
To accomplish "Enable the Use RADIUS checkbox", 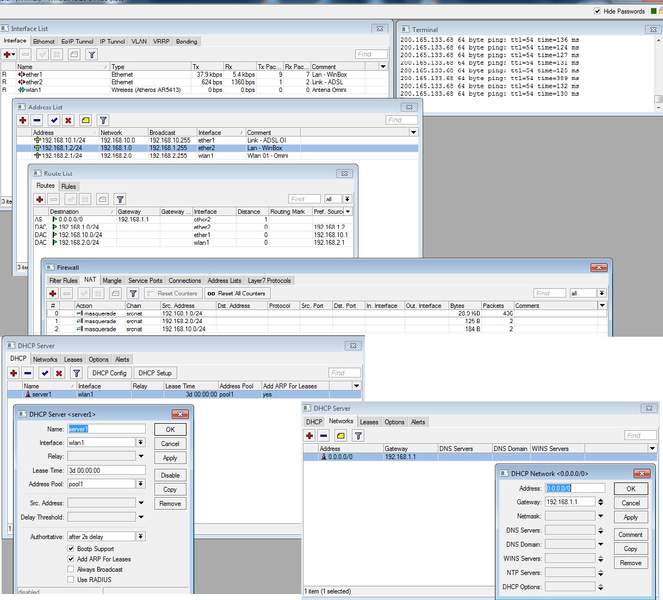I will point(71,580).
